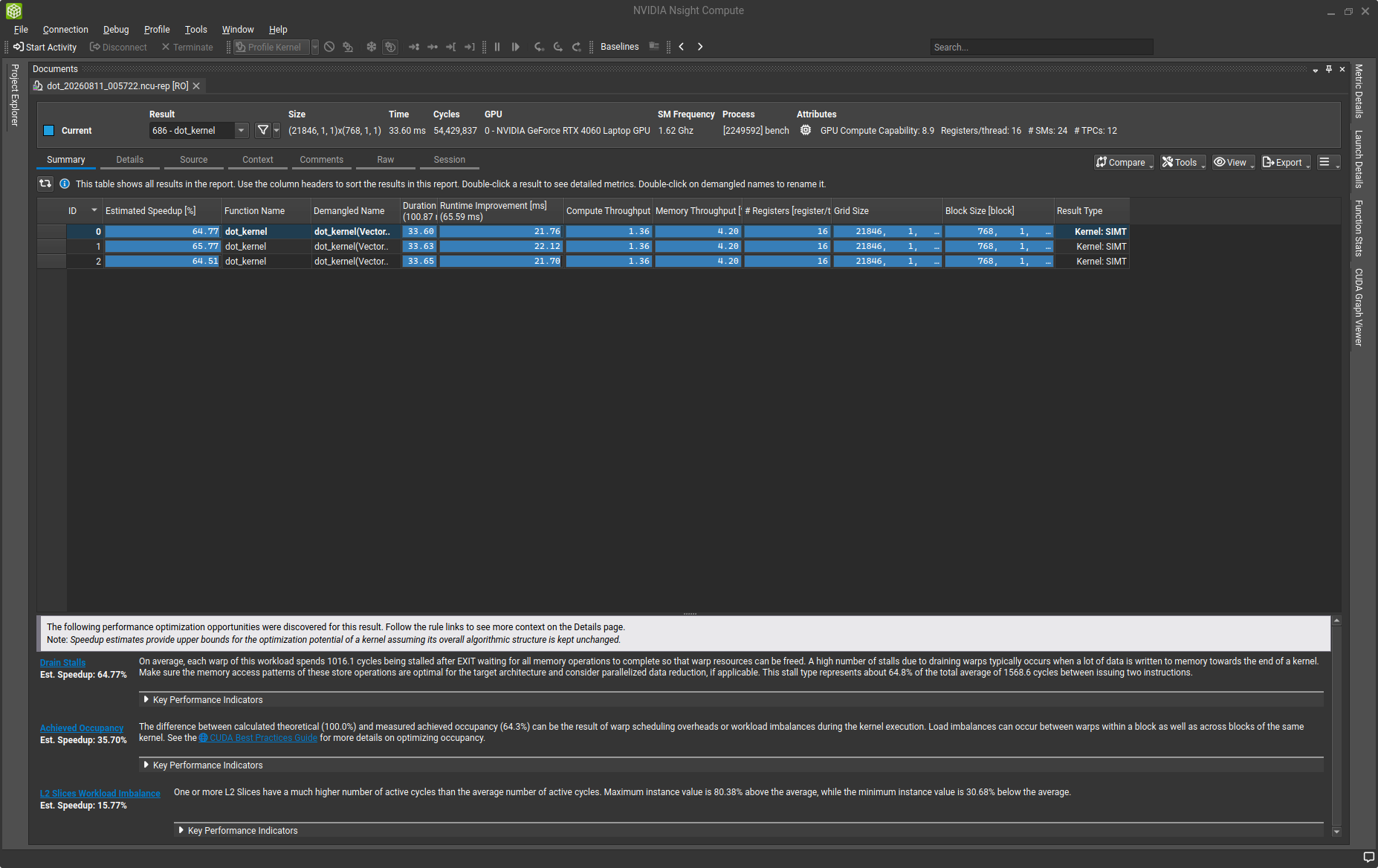Click the resume play icon in toolbar
Screen dimensions: 1378x868
coord(515,47)
